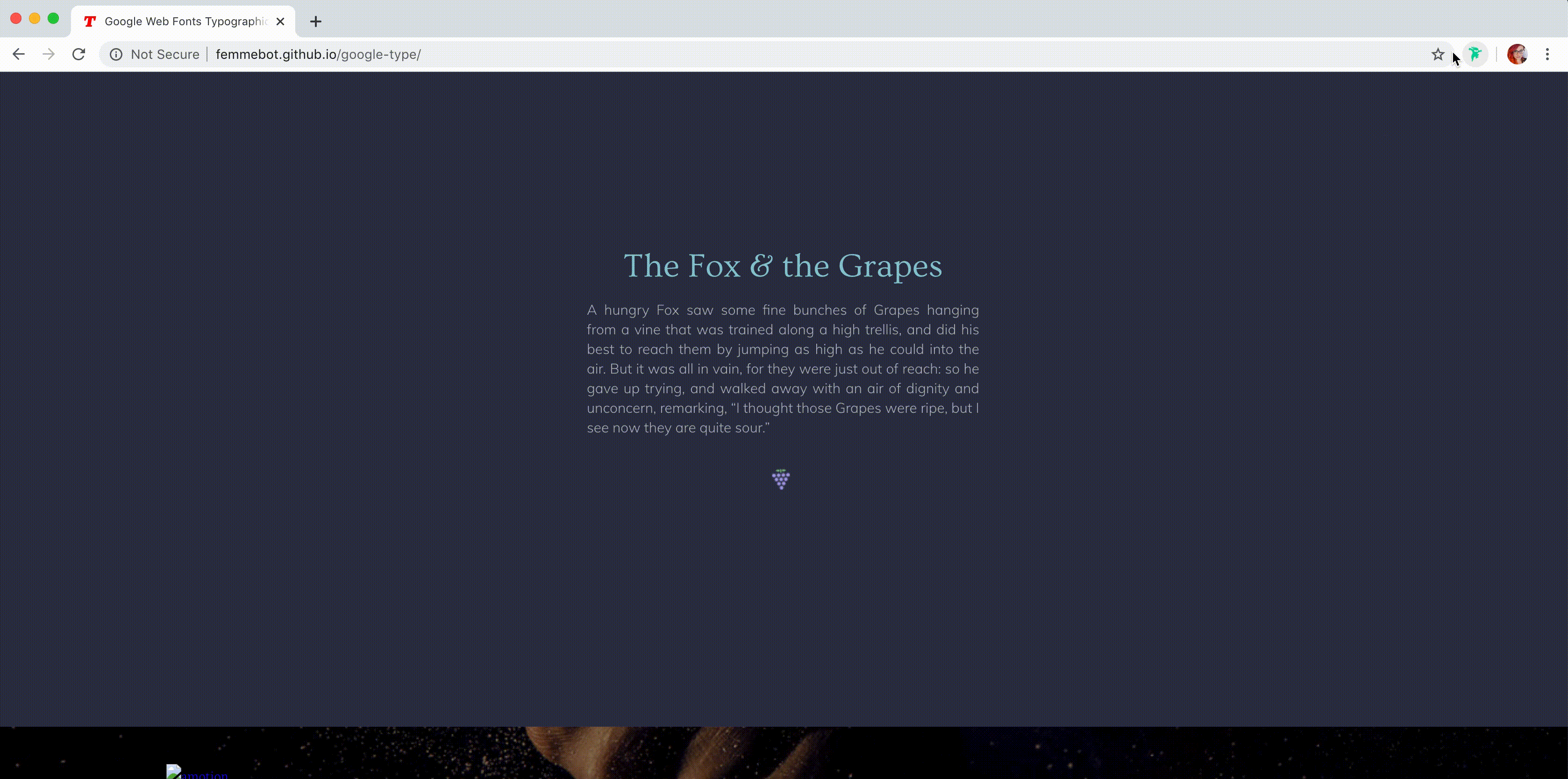Screen dimensions: 1568x779
Task: Open a new tab with plus button
Action: point(315,21)
